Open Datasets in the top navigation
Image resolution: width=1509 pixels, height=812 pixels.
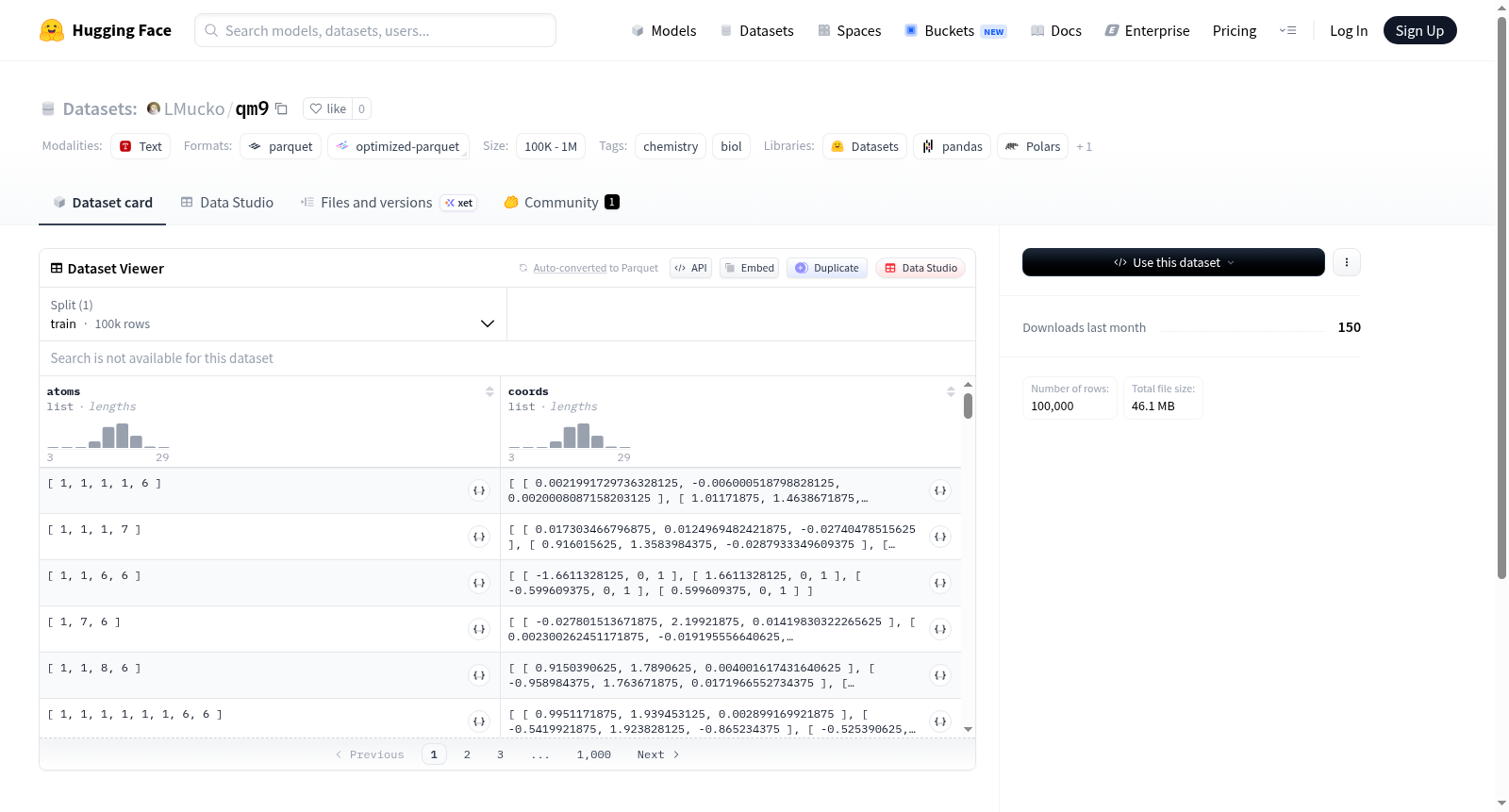(x=756, y=30)
